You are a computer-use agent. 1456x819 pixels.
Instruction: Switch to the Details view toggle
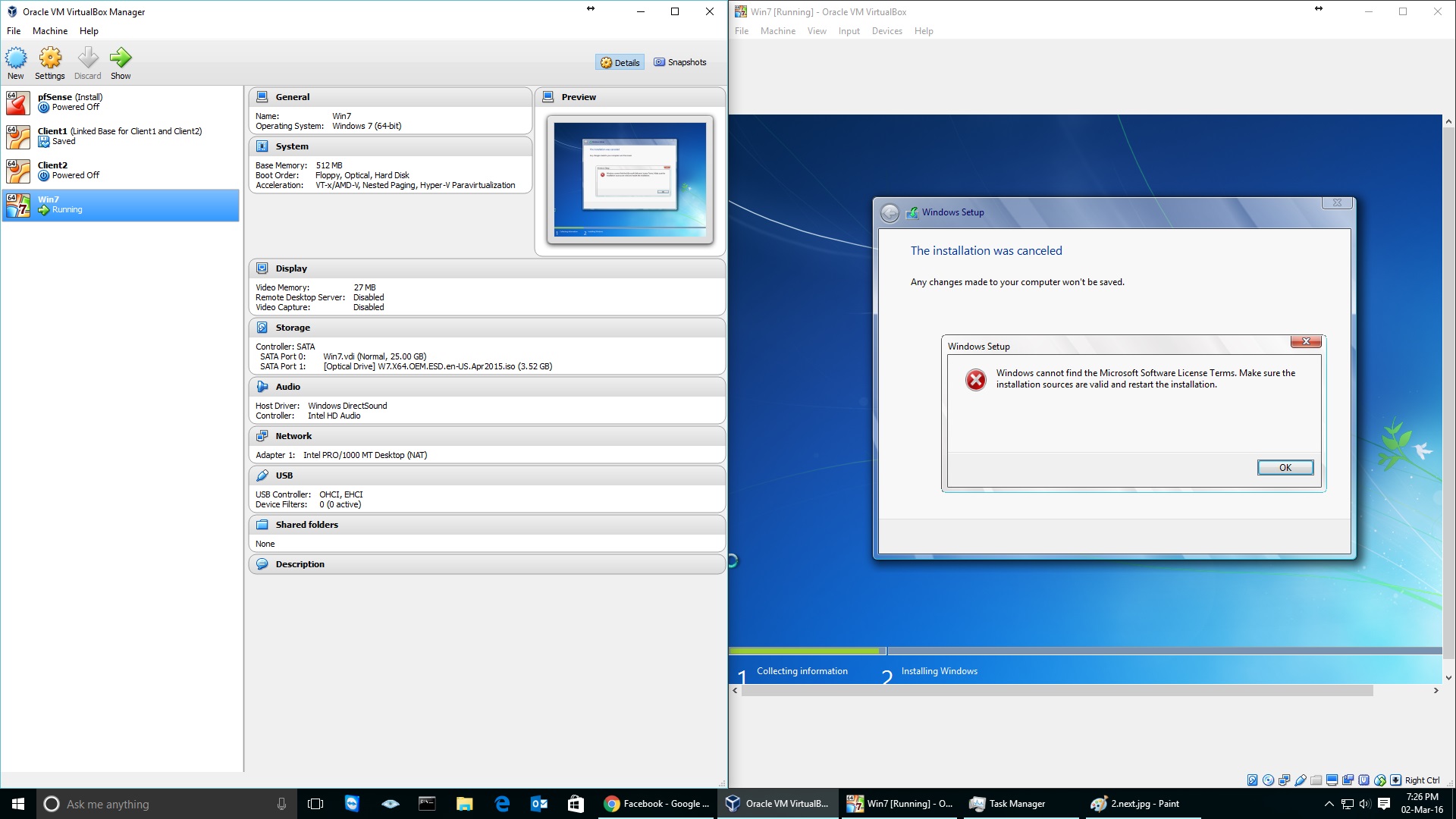(x=620, y=62)
